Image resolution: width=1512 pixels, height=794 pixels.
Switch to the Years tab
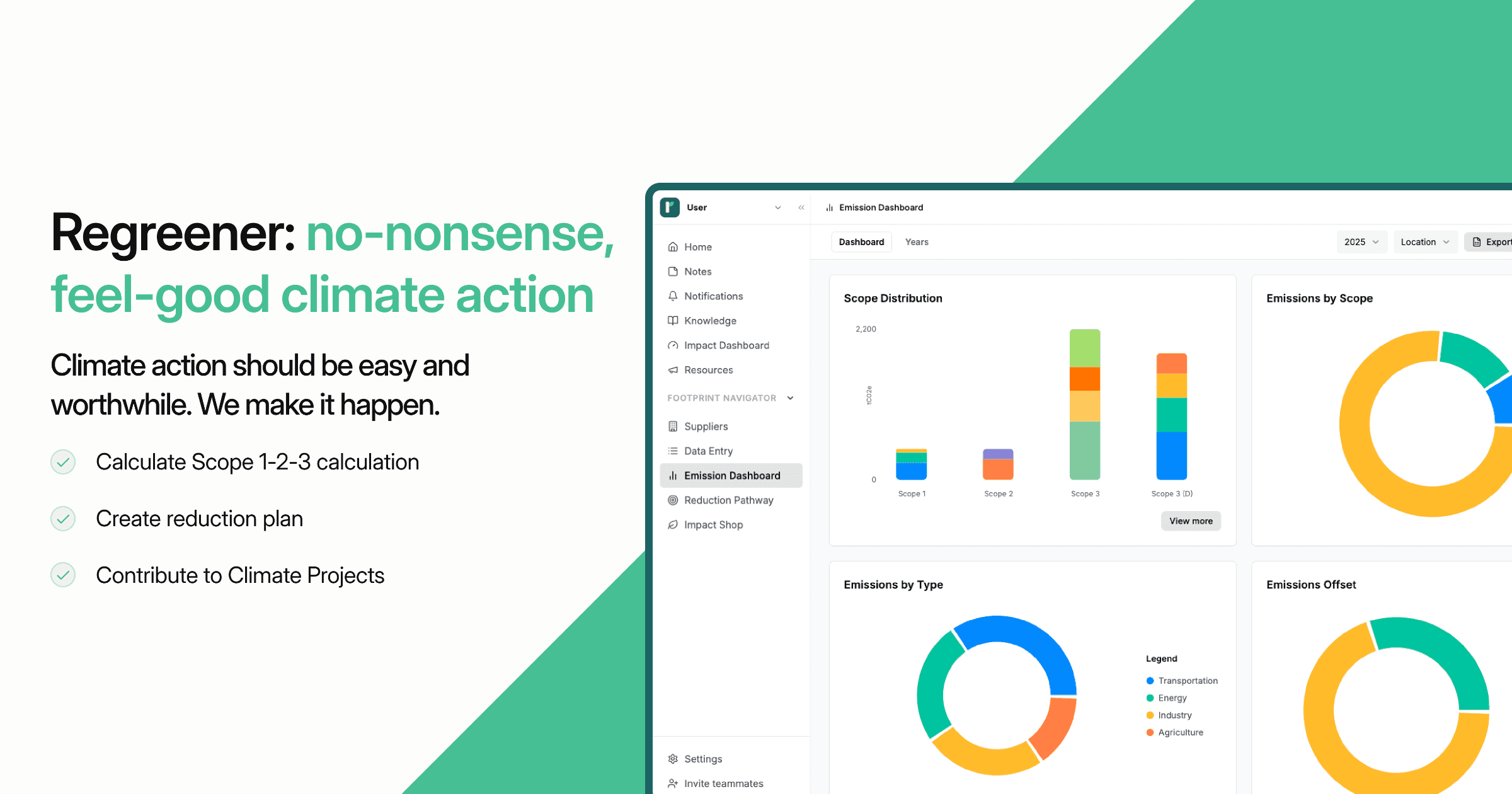click(x=917, y=242)
